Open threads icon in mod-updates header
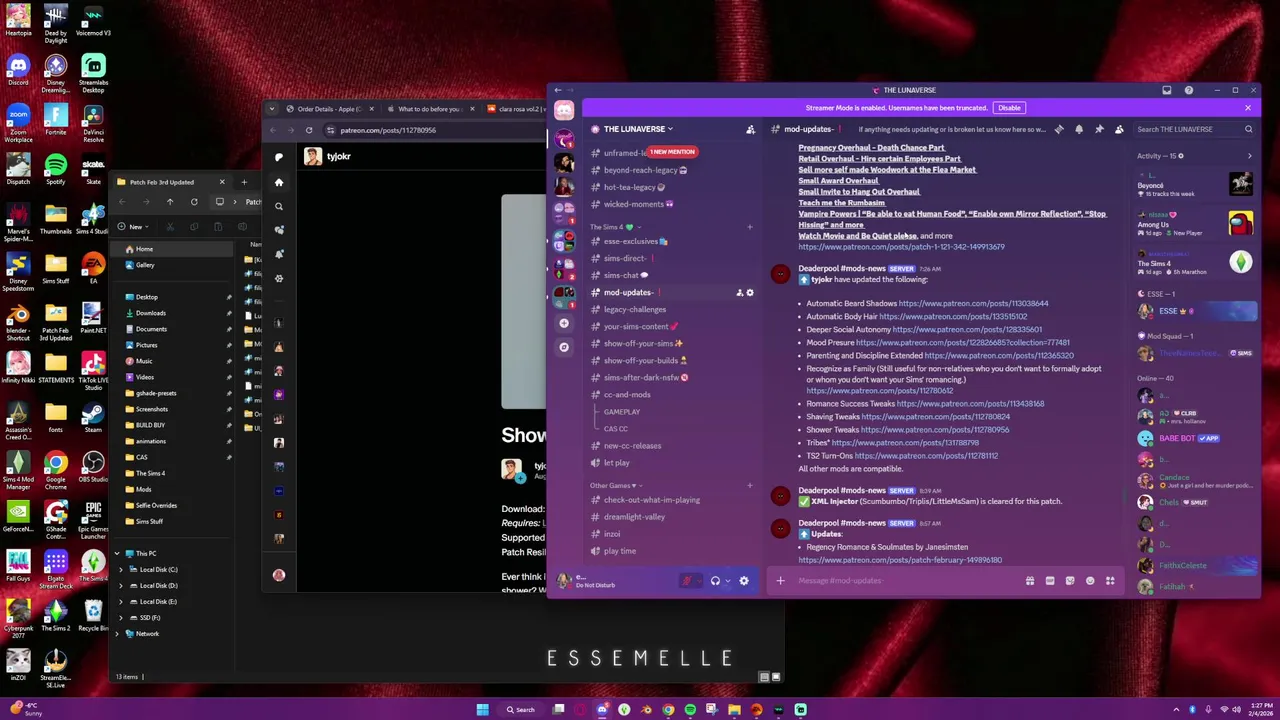The height and width of the screenshot is (720, 1280). 1059,129
